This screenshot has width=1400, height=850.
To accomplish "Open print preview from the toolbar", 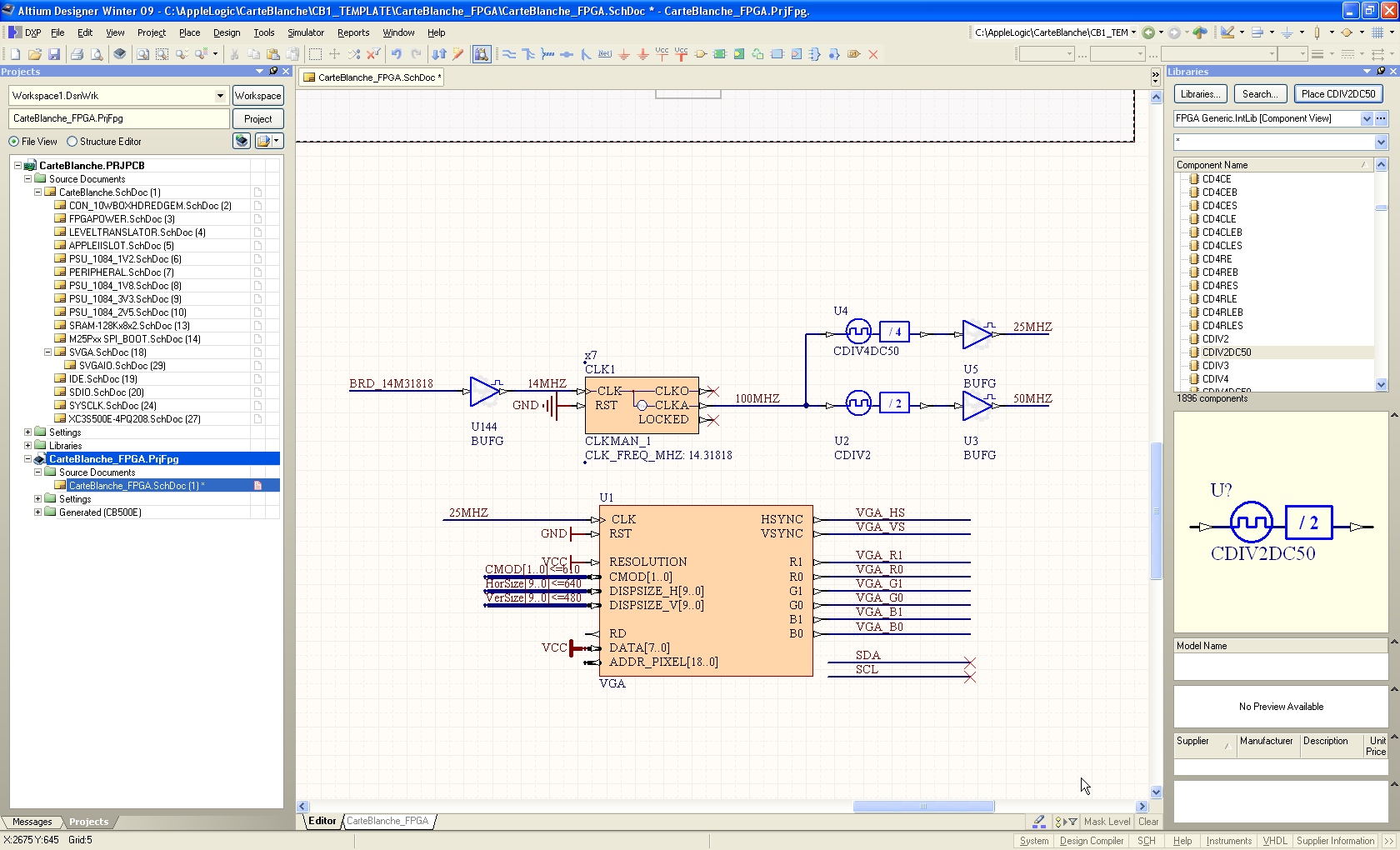I will [x=97, y=54].
